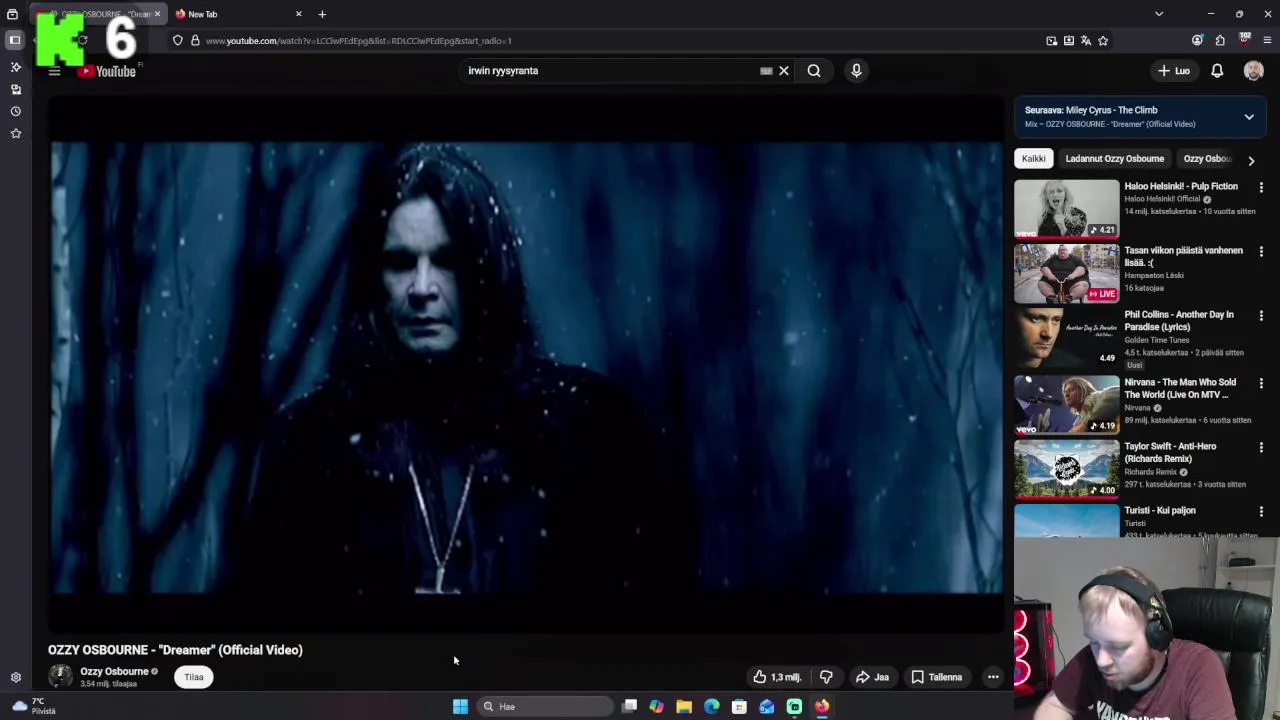The image size is (1280, 720).
Task: Like the video with thumbs up
Action: pyautogui.click(x=777, y=677)
